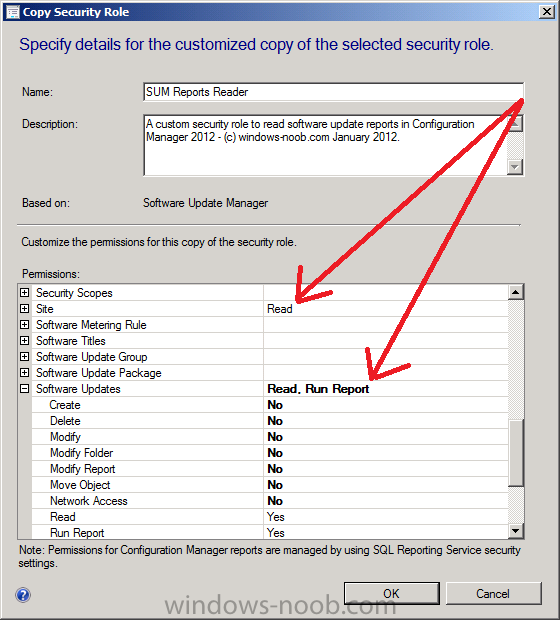Expand the Software Metering Rule node
The image size is (560, 620).
coord(25,325)
